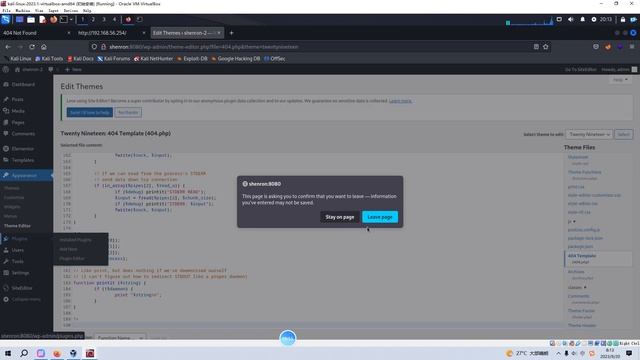640x360 pixels.
Task: Open Comments in WordPress sidebar
Action: click(23, 133)
